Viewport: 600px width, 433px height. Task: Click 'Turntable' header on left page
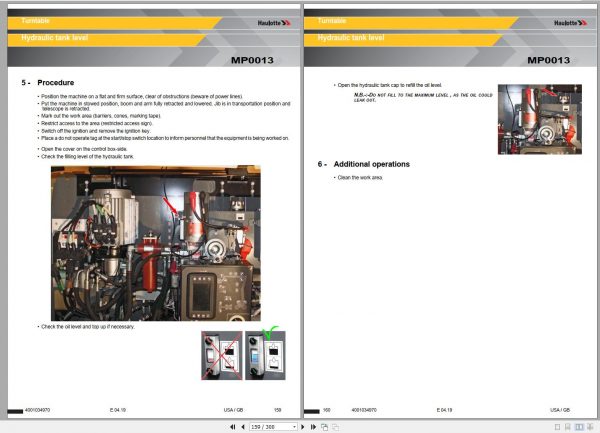click(35, 21)
